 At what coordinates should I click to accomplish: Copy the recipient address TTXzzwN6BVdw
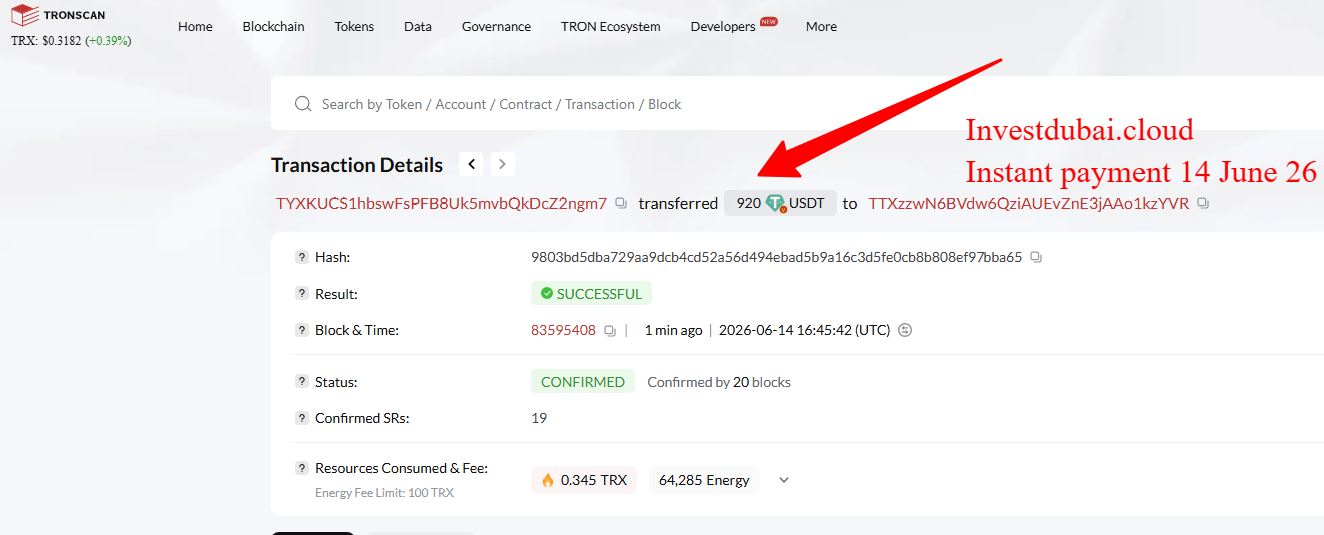(x=1203, y=203)
